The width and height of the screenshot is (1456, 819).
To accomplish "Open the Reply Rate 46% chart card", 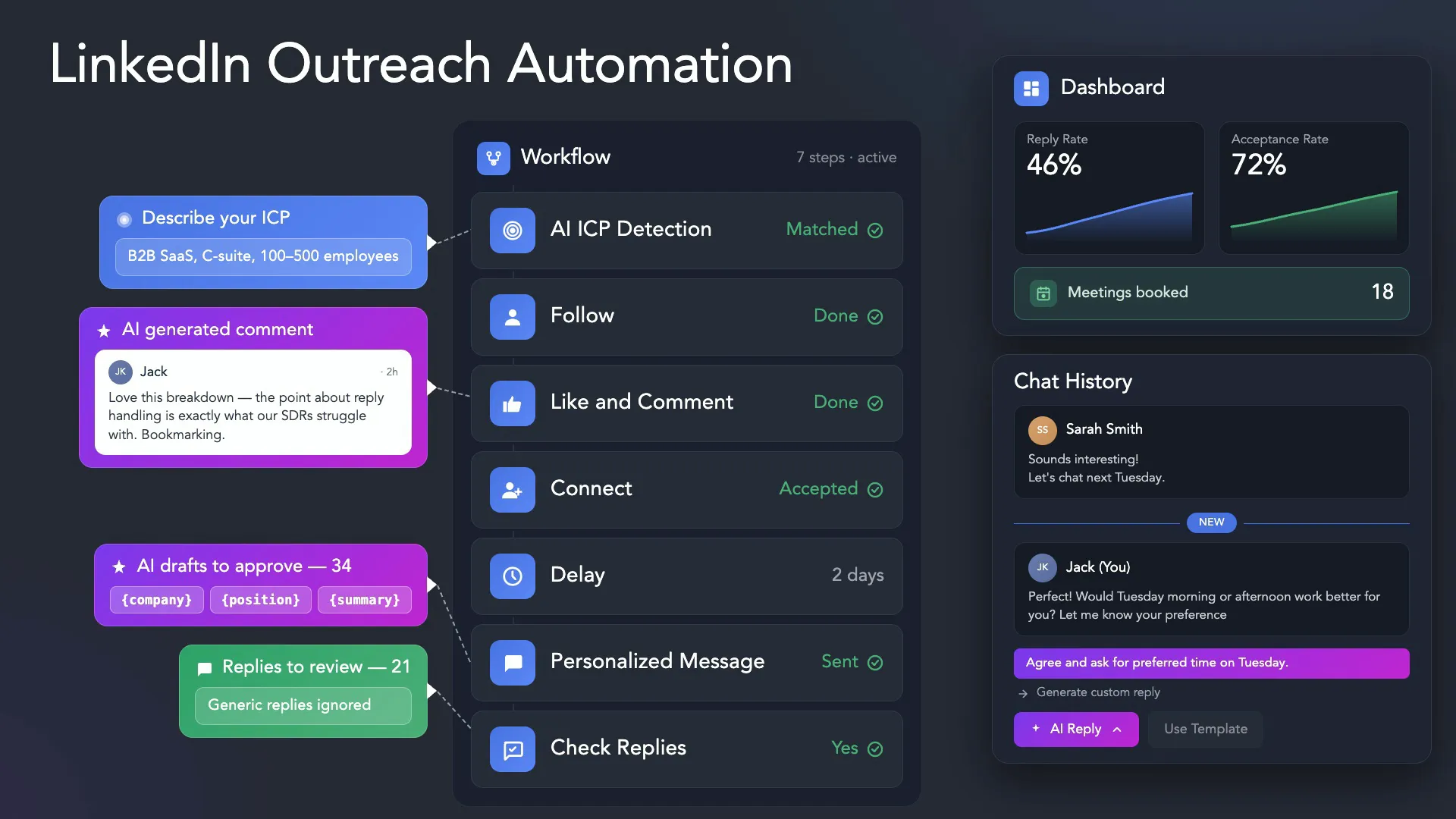I will click(1109, 188).
